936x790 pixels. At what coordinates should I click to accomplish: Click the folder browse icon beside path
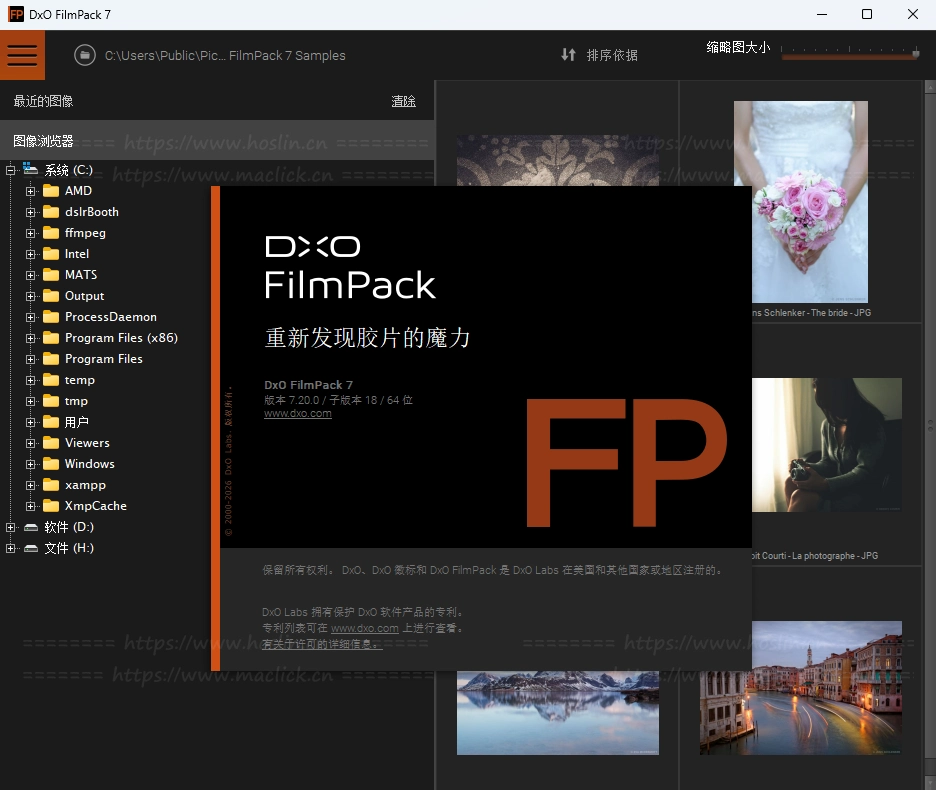click(x=85, y=56)
